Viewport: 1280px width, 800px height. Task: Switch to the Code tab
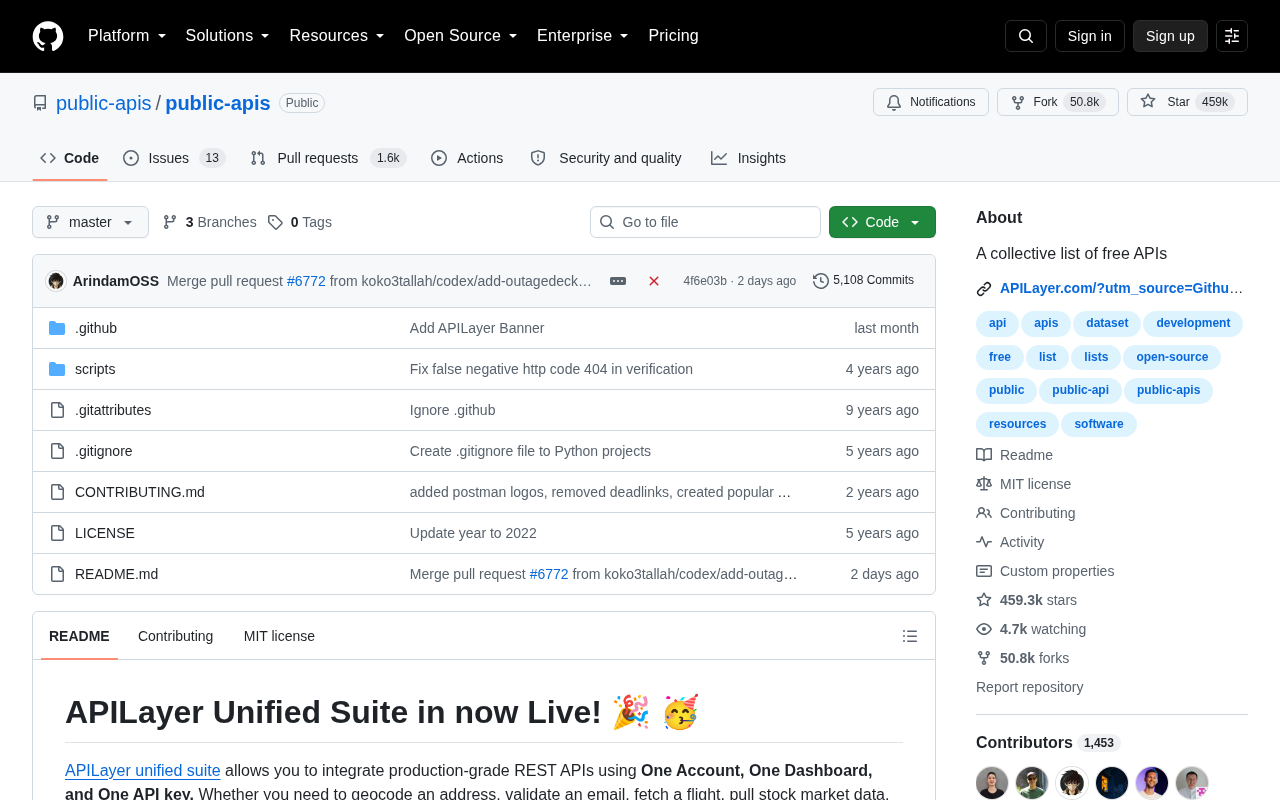pos(70,158)
